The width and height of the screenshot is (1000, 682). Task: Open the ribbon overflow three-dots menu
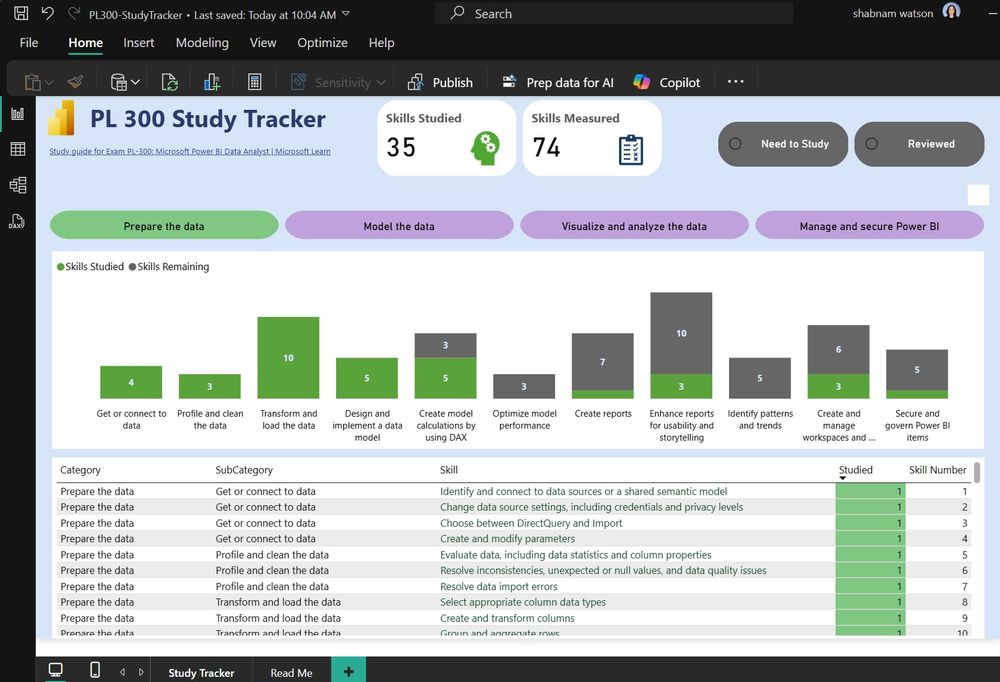(735, 82)
